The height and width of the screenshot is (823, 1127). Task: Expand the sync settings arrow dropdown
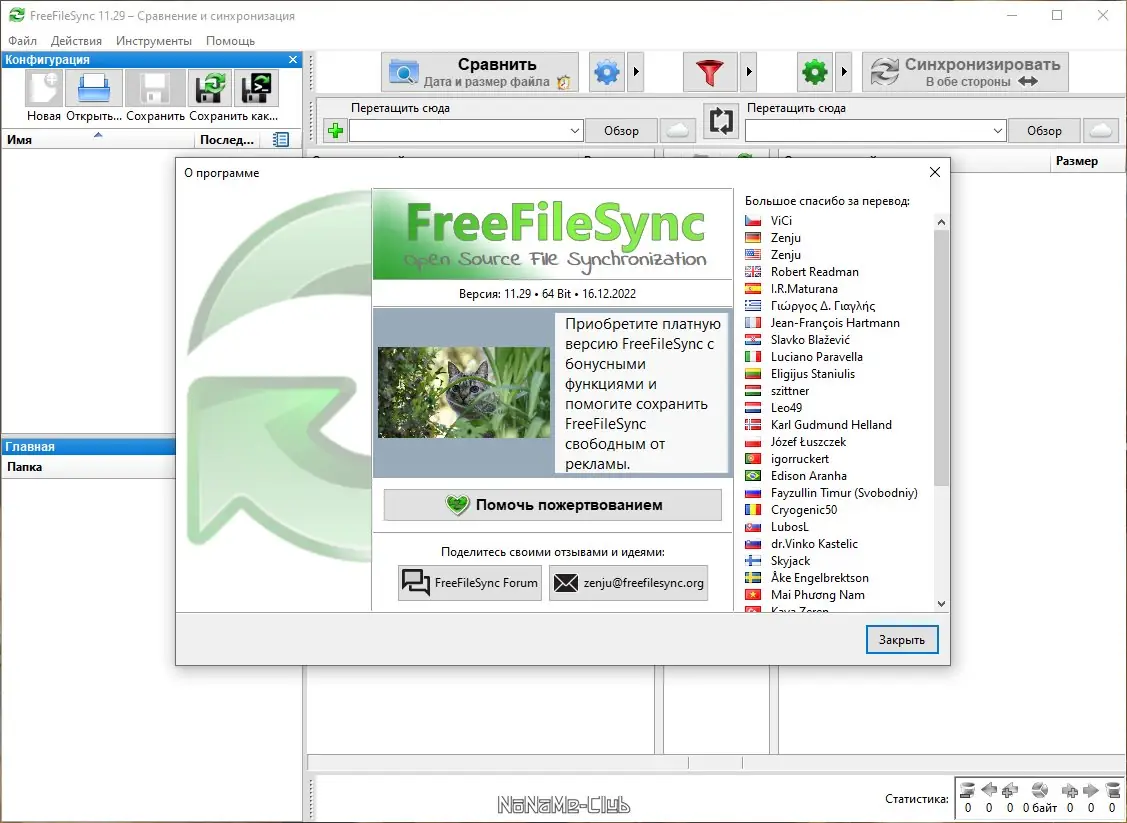point(844,72)
